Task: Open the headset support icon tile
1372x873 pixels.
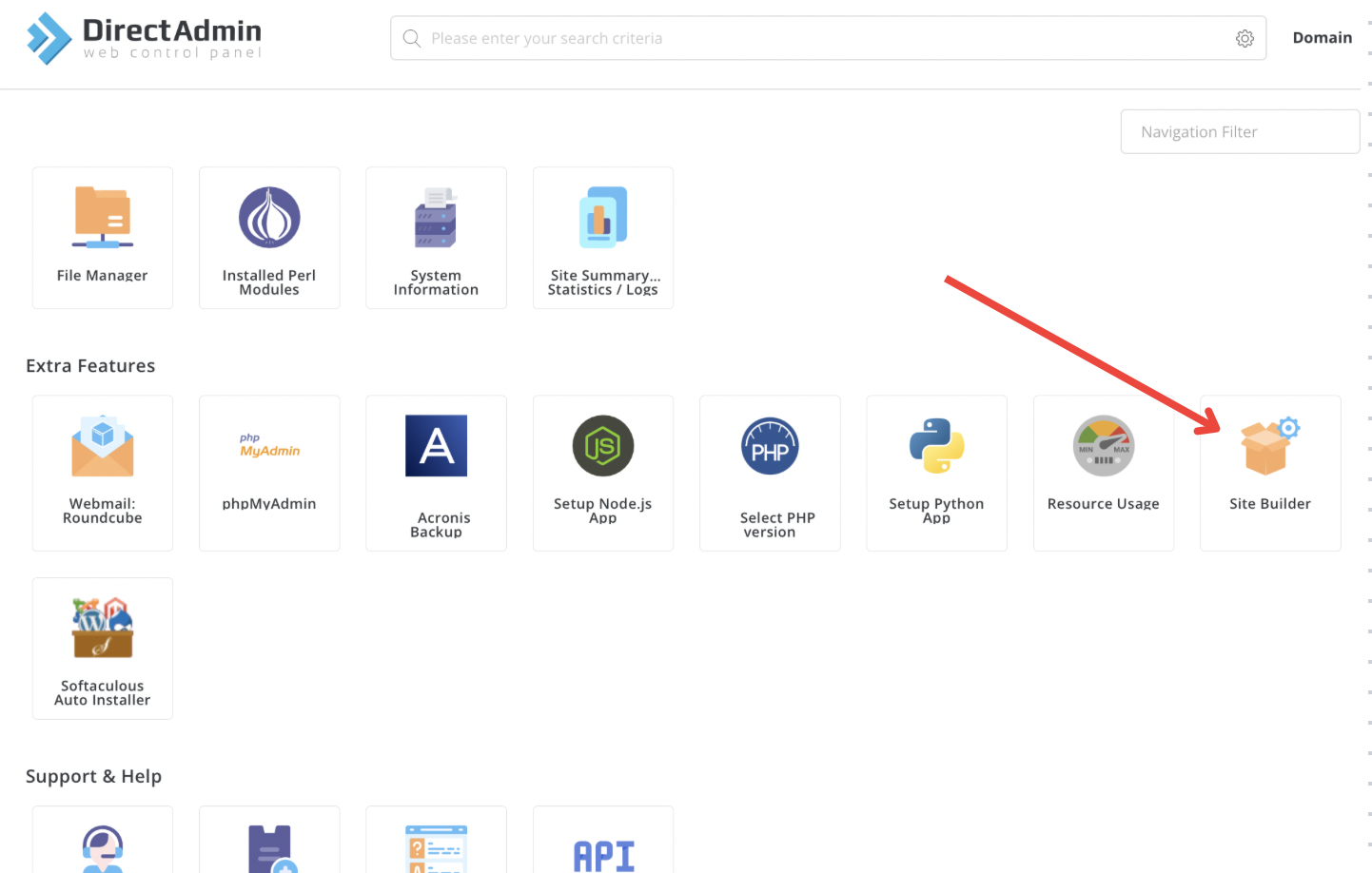Action: coord(103,846)
